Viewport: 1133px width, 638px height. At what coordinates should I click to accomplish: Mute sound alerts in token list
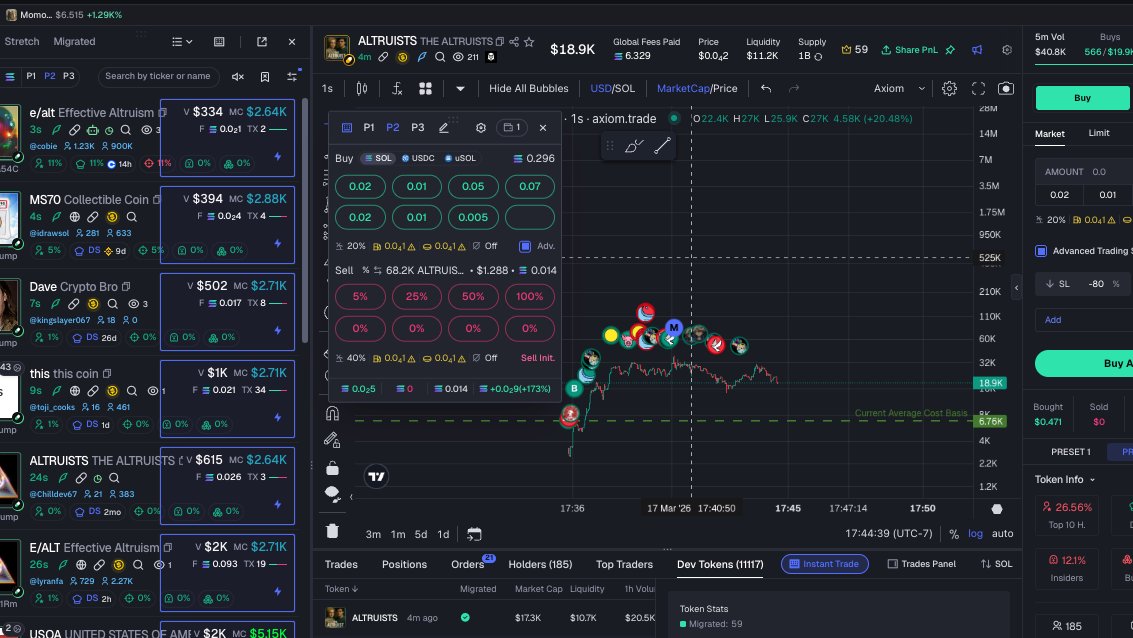click(238, 77)
